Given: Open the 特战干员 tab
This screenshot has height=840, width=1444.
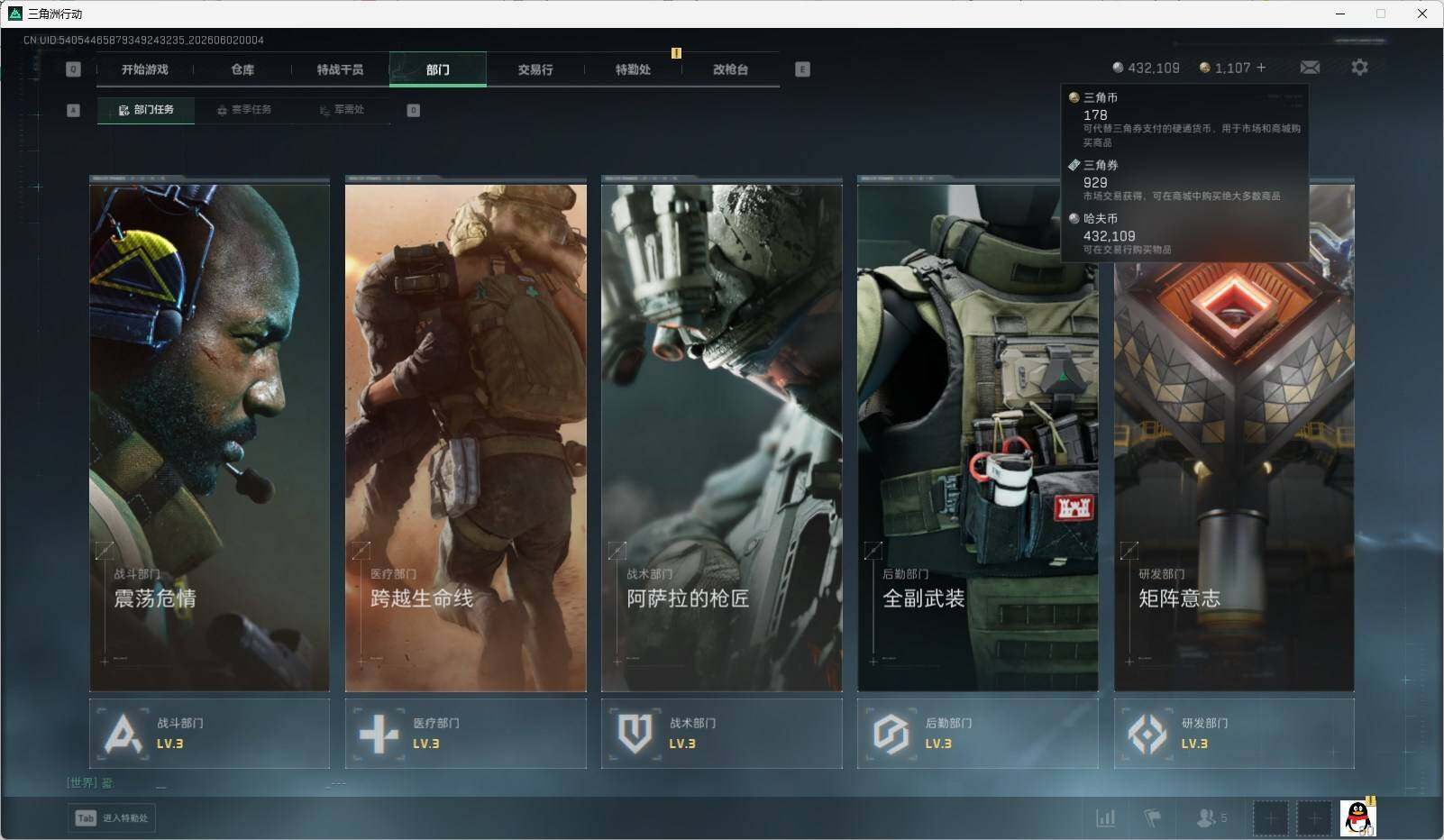Looking at the screenshot, I should point(340,69).
